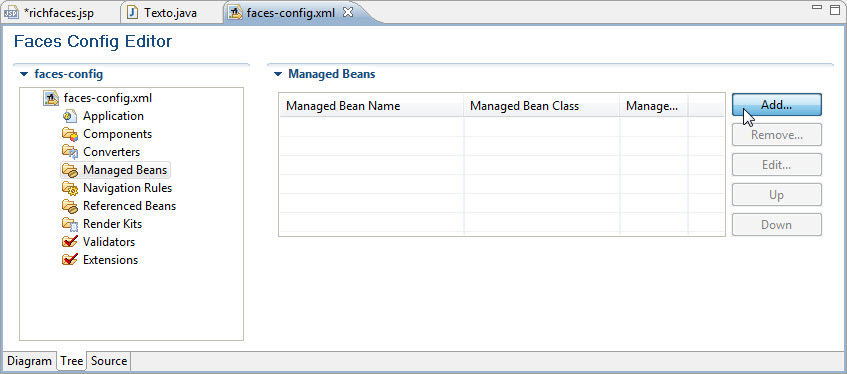847x374 pixels.
Task: Collapse the Managed Beans section
Action: click(278, 74)
